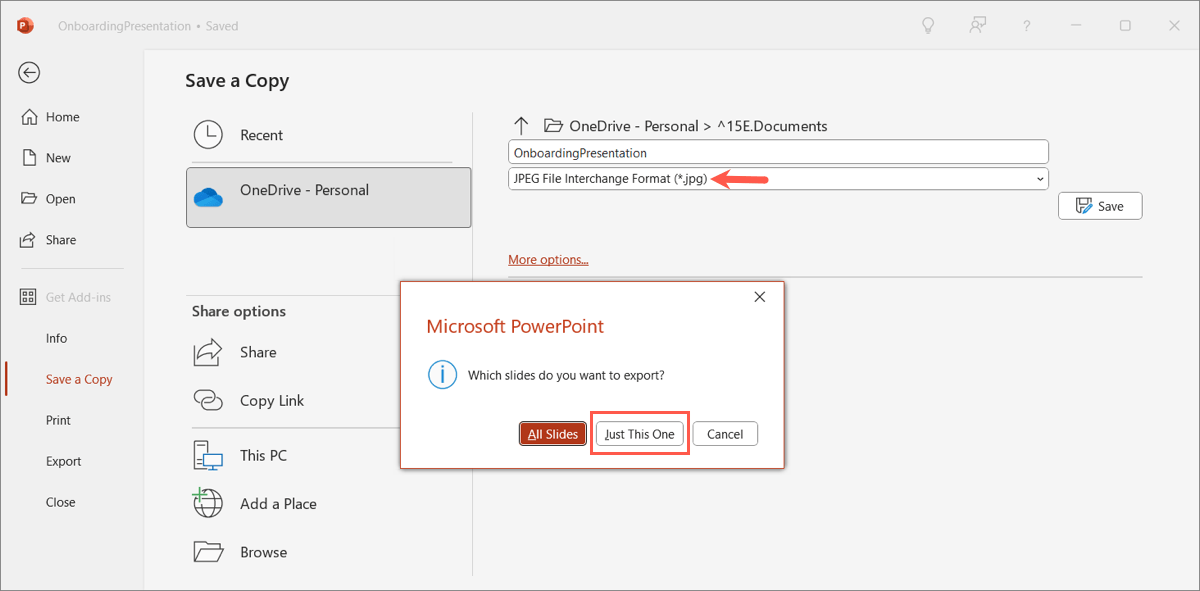Click the OneDrive cloud icon

click(208, 197)
